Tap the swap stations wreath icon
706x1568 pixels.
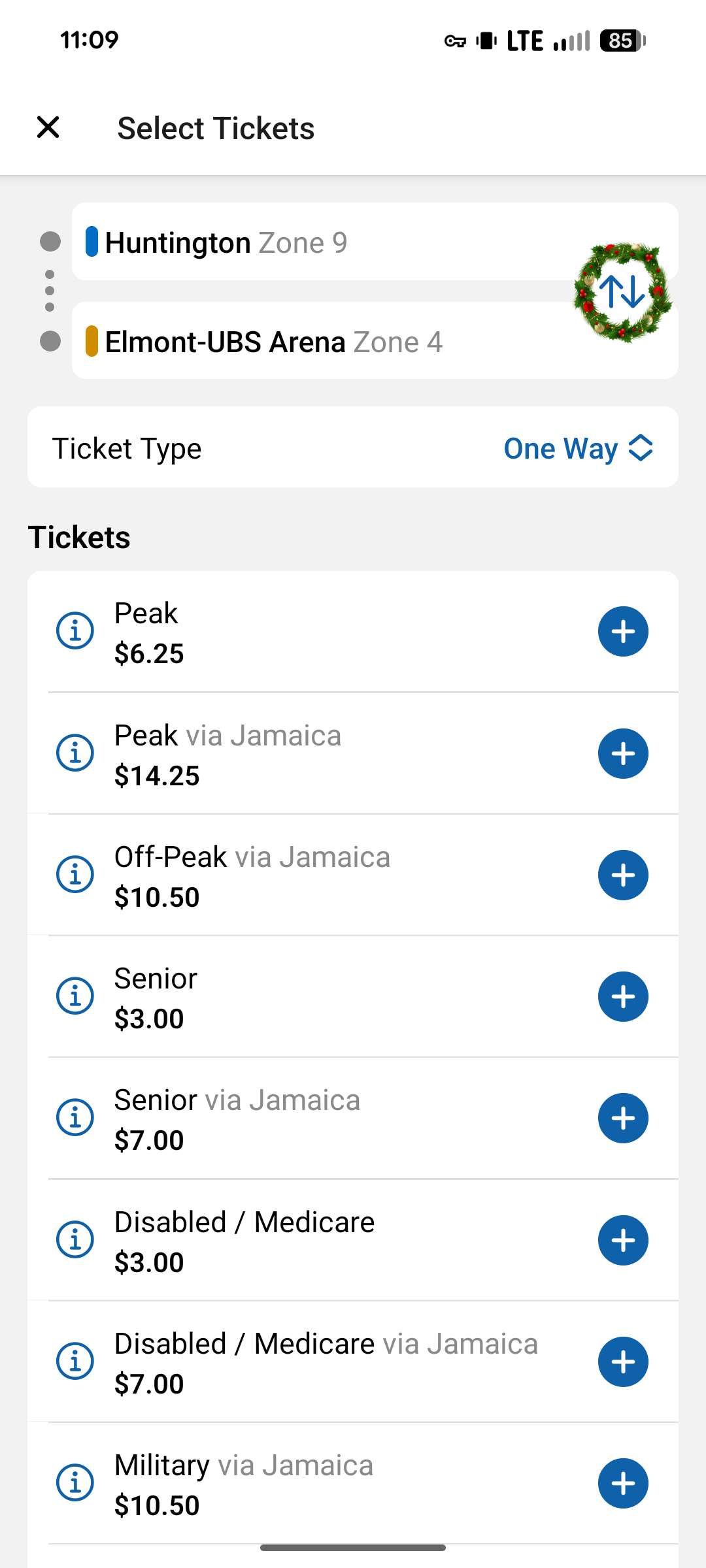pos(622,291)
